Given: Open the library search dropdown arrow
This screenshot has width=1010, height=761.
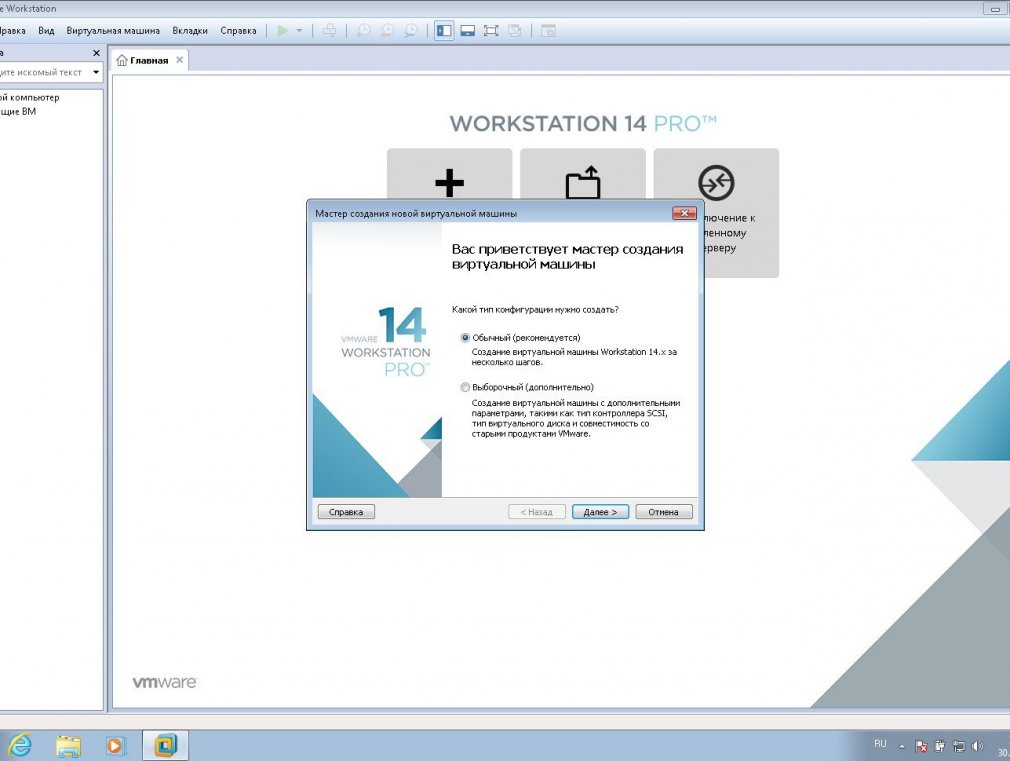Looking at the screenshot, I should point(96,72).
